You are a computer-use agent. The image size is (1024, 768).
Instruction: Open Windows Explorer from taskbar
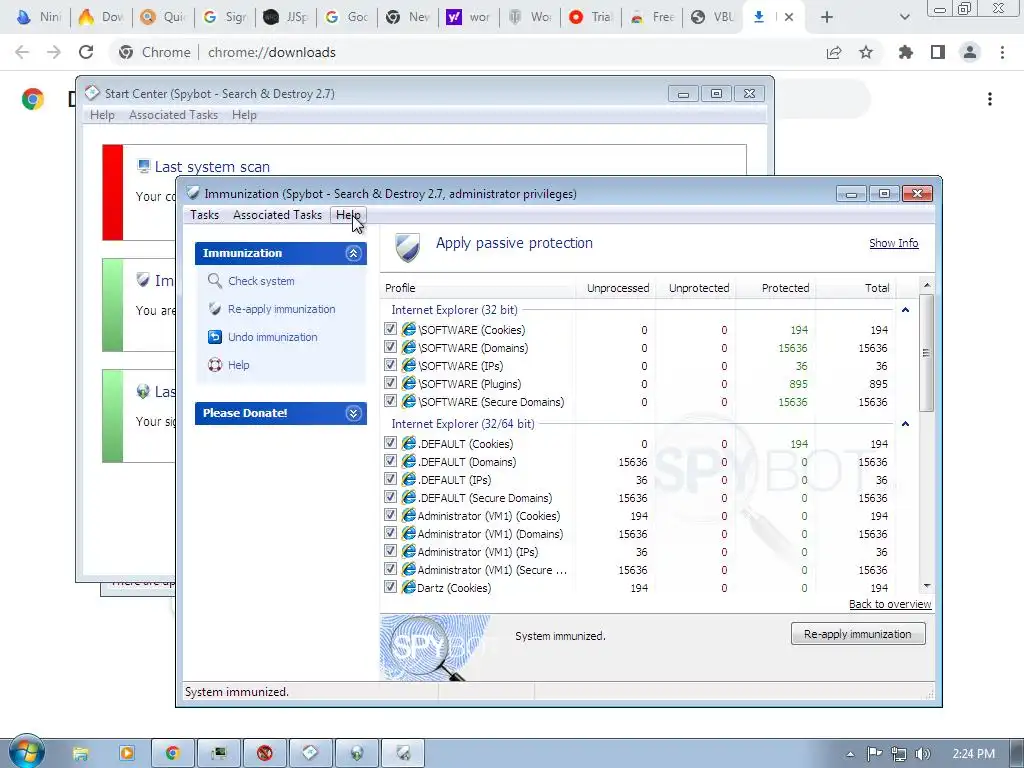coord(80,754)
